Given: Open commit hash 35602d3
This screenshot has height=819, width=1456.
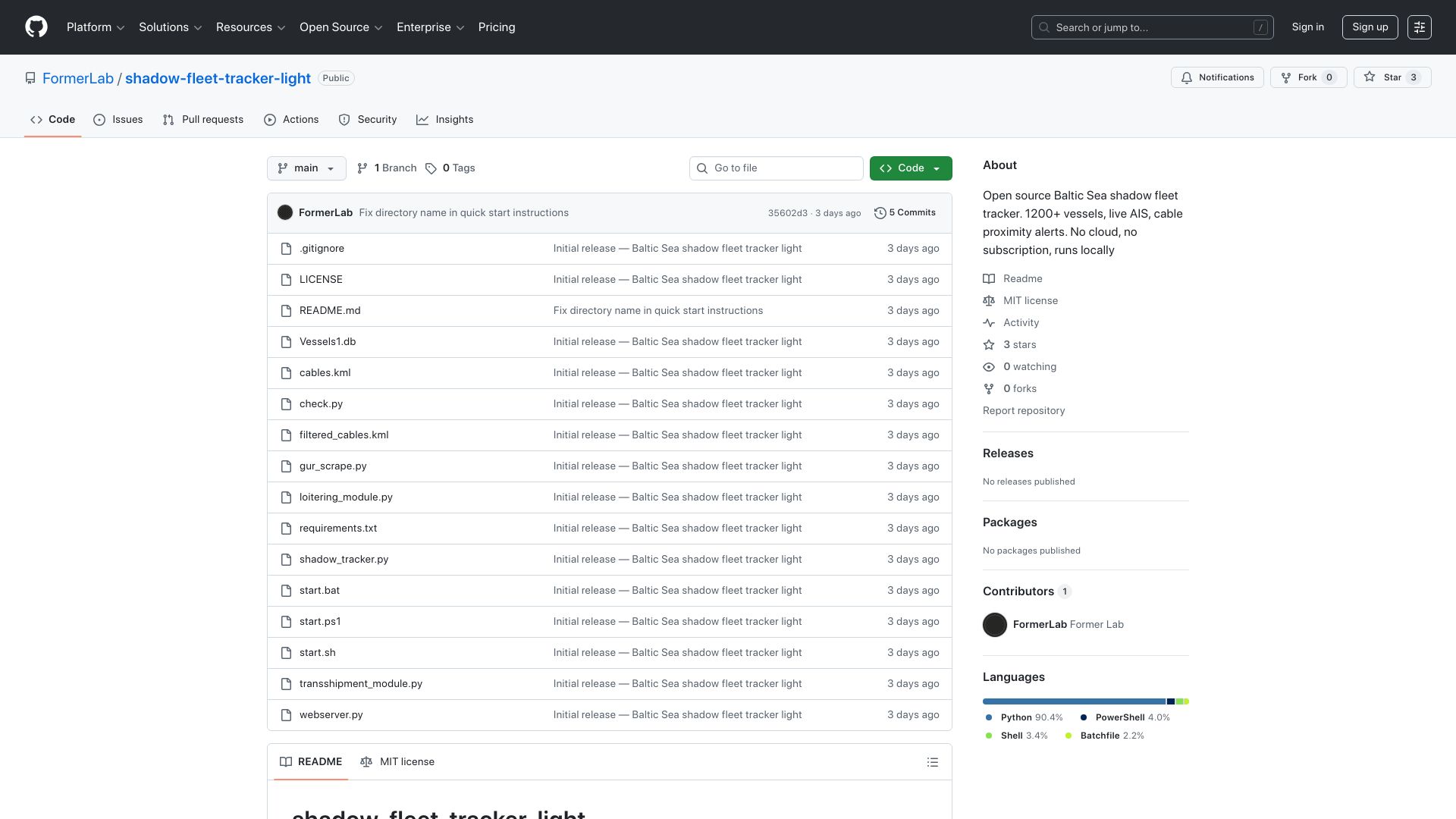Looking at the screenshot, I should coord(788,213).
